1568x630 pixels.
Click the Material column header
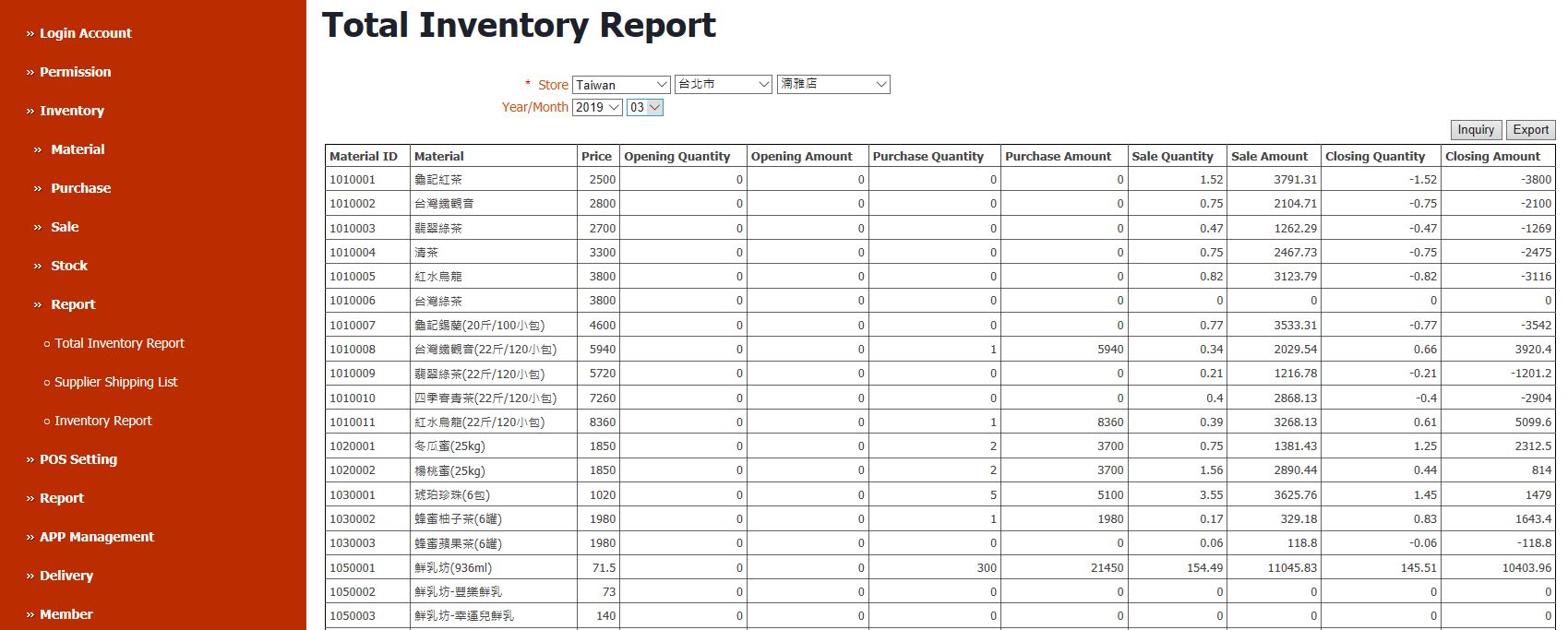[493, 156]
